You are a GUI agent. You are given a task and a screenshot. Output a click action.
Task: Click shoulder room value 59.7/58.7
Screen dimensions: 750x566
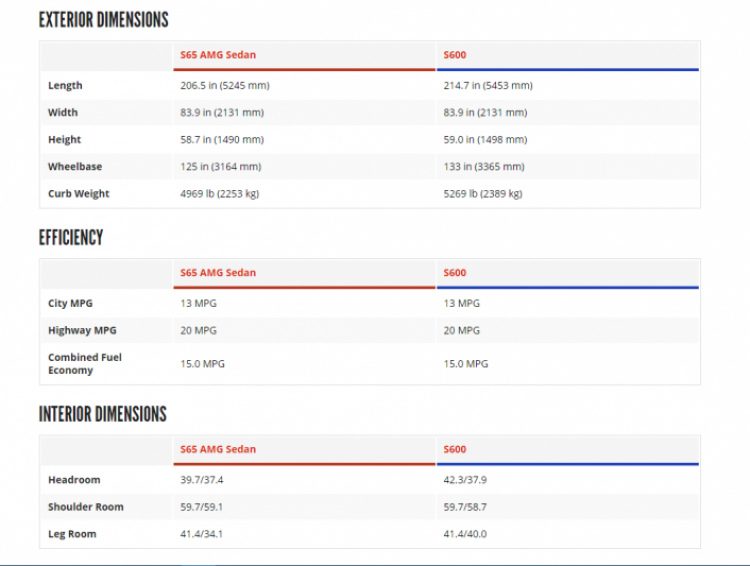point(465,507)
